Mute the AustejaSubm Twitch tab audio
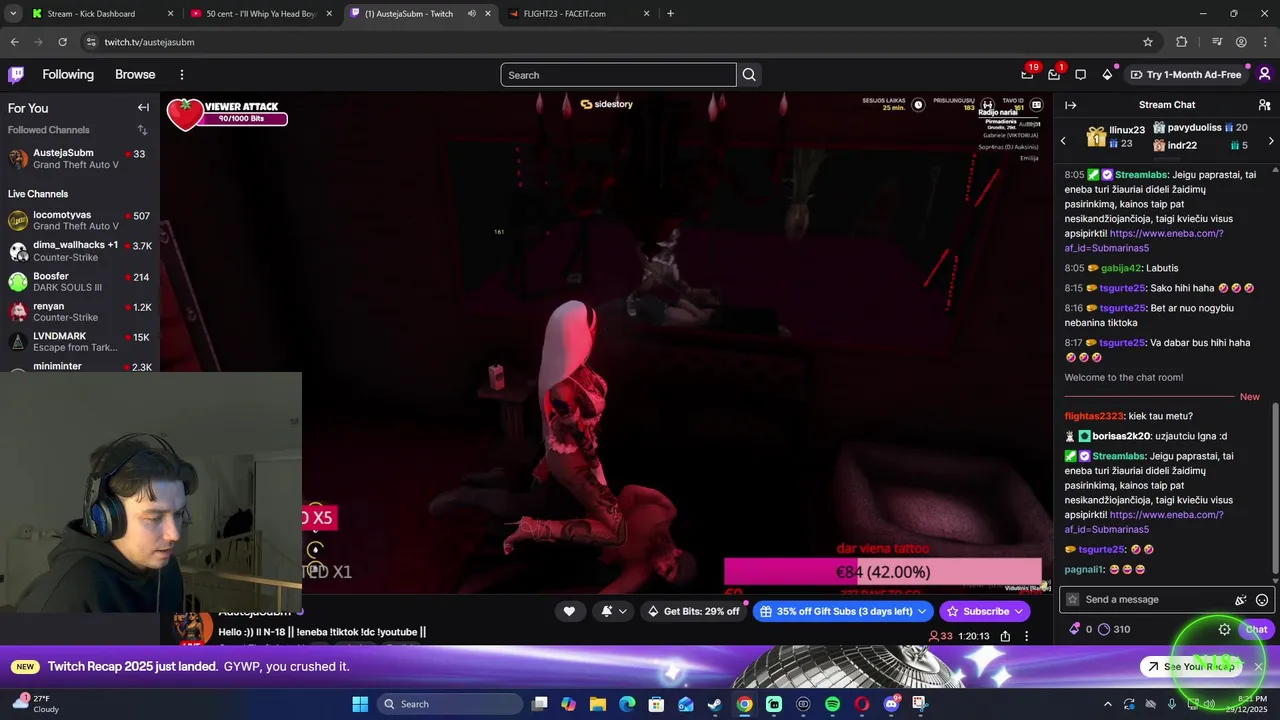 pos(471,14)
